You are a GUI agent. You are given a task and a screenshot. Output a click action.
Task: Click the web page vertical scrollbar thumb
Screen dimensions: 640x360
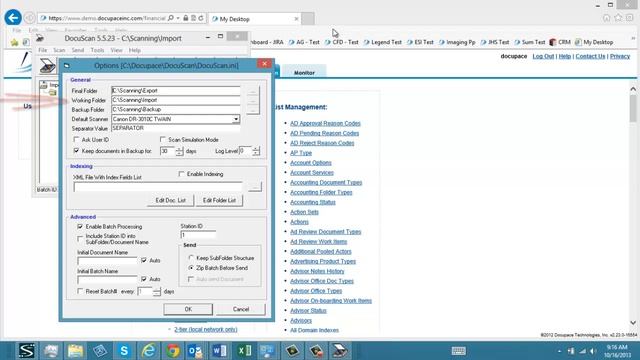[x=633, y=108]
